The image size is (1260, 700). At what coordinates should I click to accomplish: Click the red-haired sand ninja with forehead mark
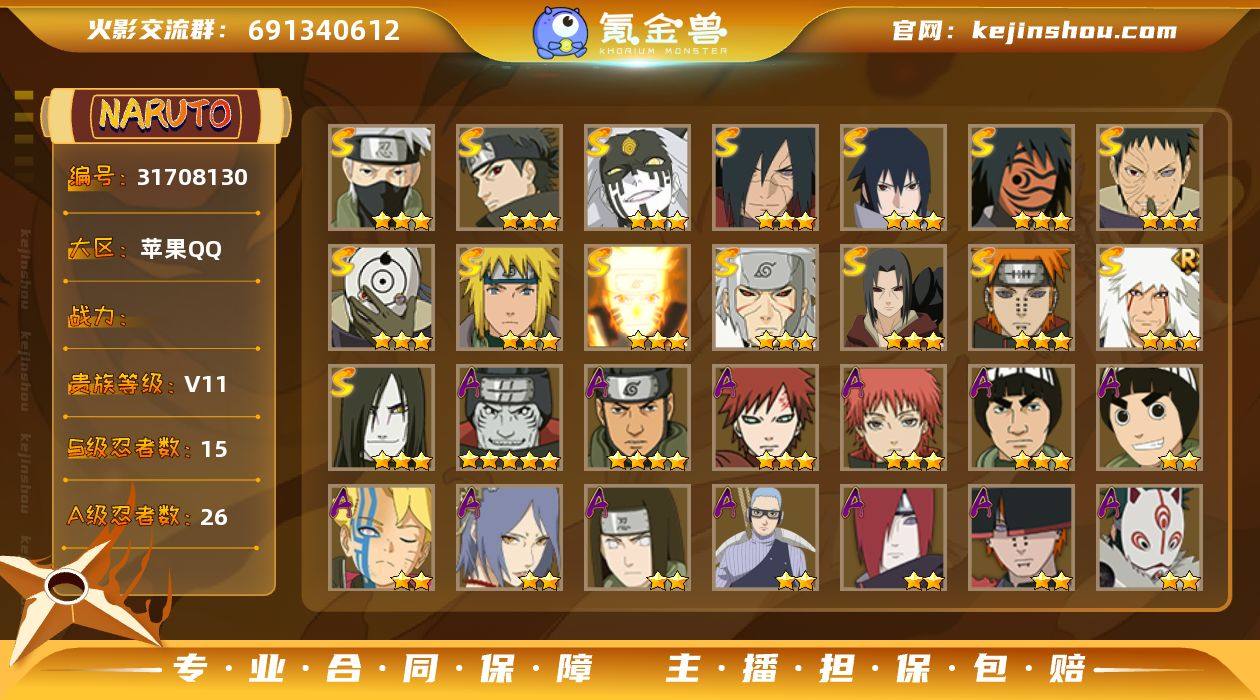coord(765,418)
